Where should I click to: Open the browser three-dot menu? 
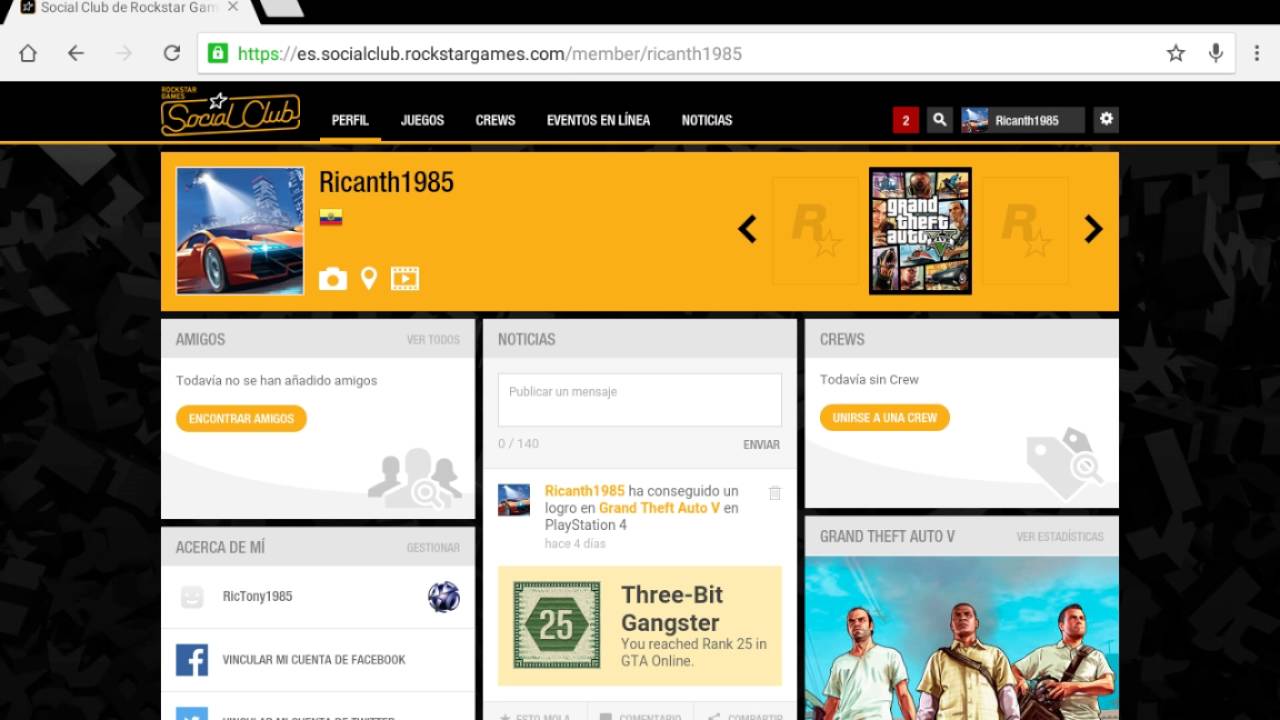(1257, 53)
